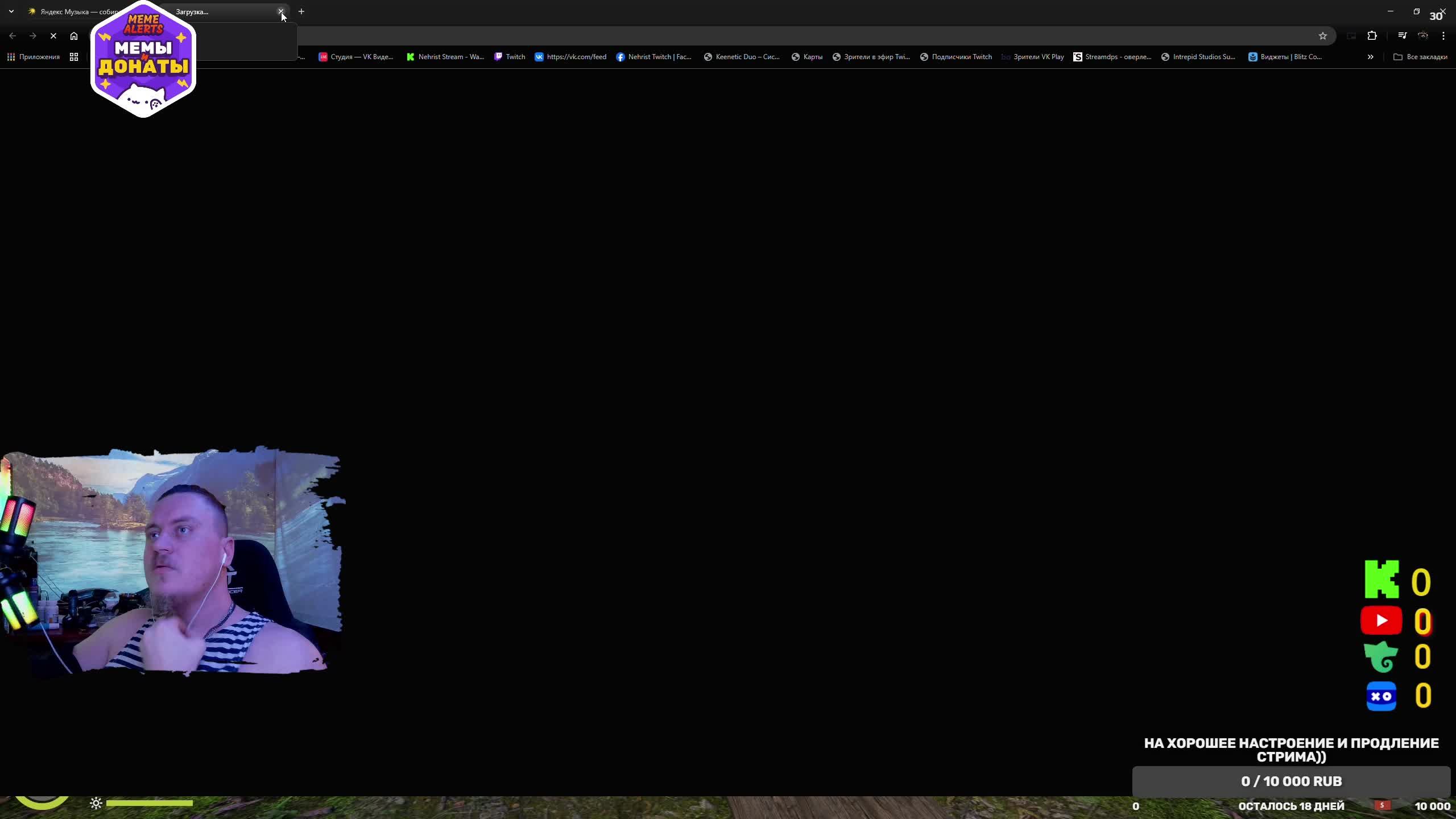1456x819 pixels.
Task: Open the Twitch bookmark
Action: 510,57
